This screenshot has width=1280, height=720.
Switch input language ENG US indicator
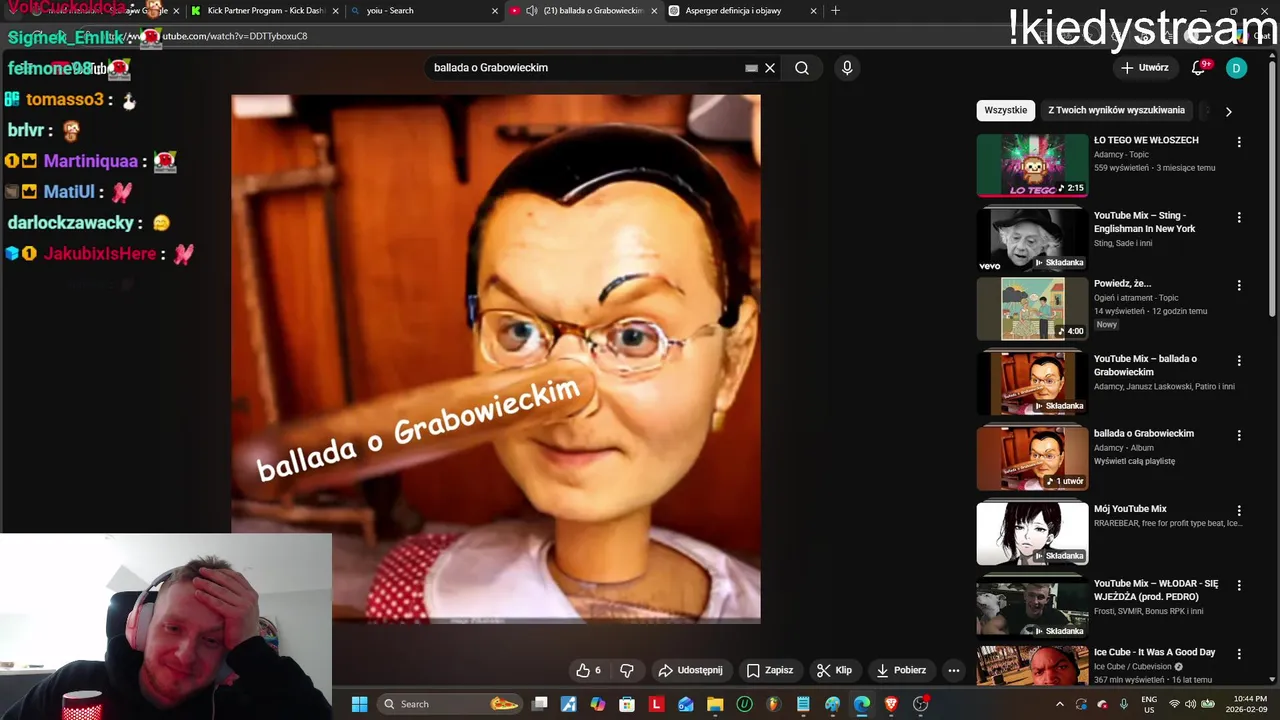(x=1150, y=704)
